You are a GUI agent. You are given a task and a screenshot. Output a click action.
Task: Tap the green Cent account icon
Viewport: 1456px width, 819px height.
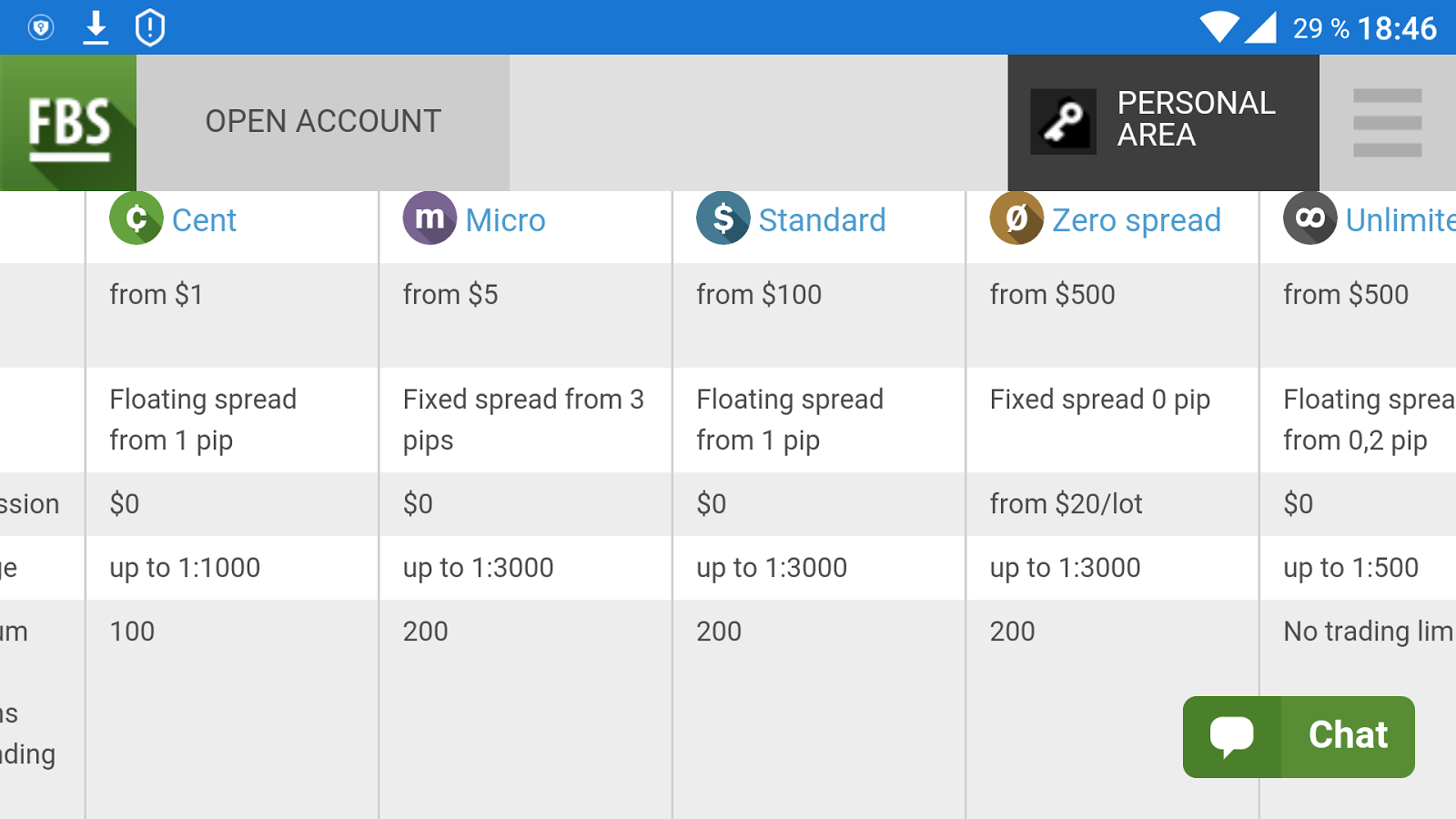(x=136, y=218)
